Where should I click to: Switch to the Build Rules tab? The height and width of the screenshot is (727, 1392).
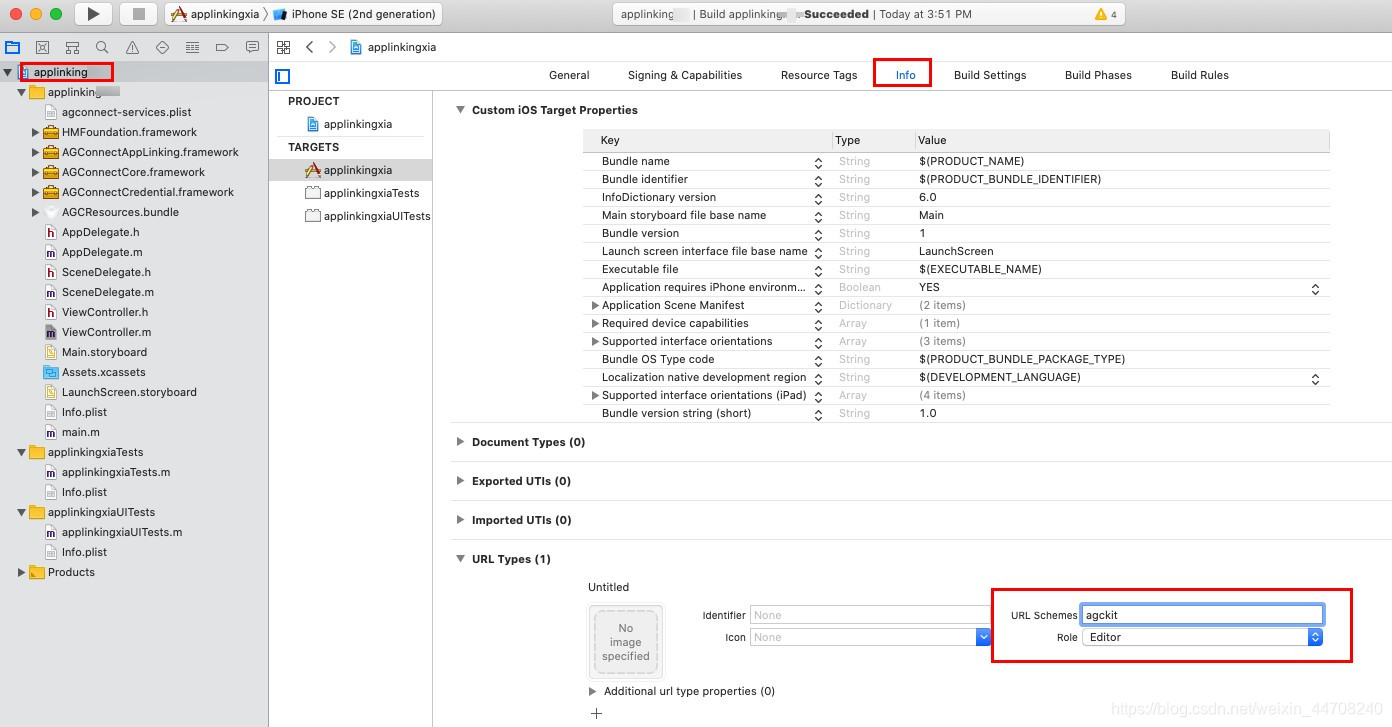pos(1200,75)
